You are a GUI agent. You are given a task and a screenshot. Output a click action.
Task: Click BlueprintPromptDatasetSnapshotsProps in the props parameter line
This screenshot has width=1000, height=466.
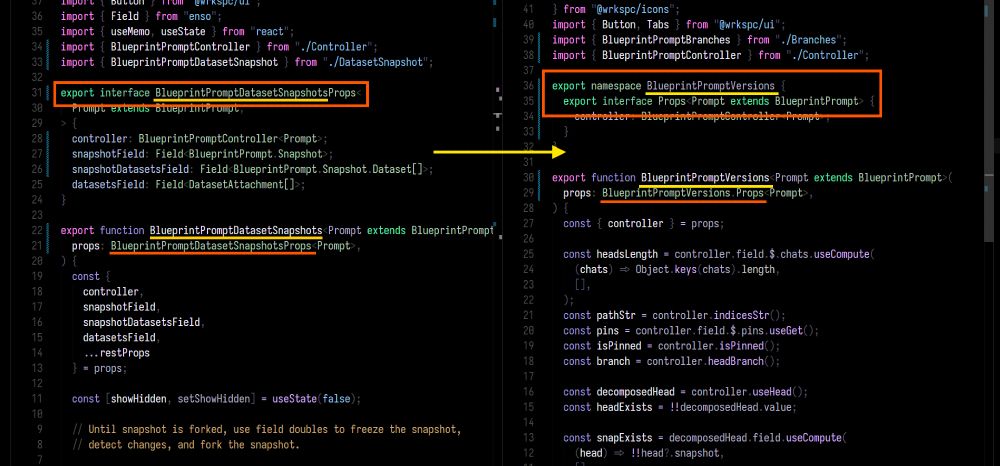click(211, 245)
